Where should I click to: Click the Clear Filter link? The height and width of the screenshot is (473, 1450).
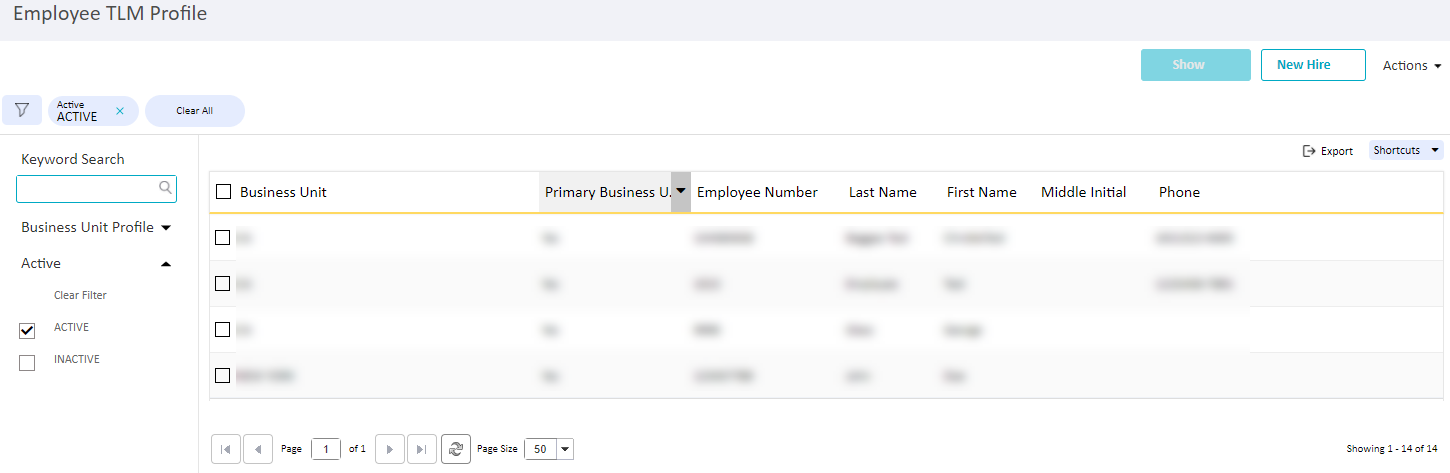[80, 295]
